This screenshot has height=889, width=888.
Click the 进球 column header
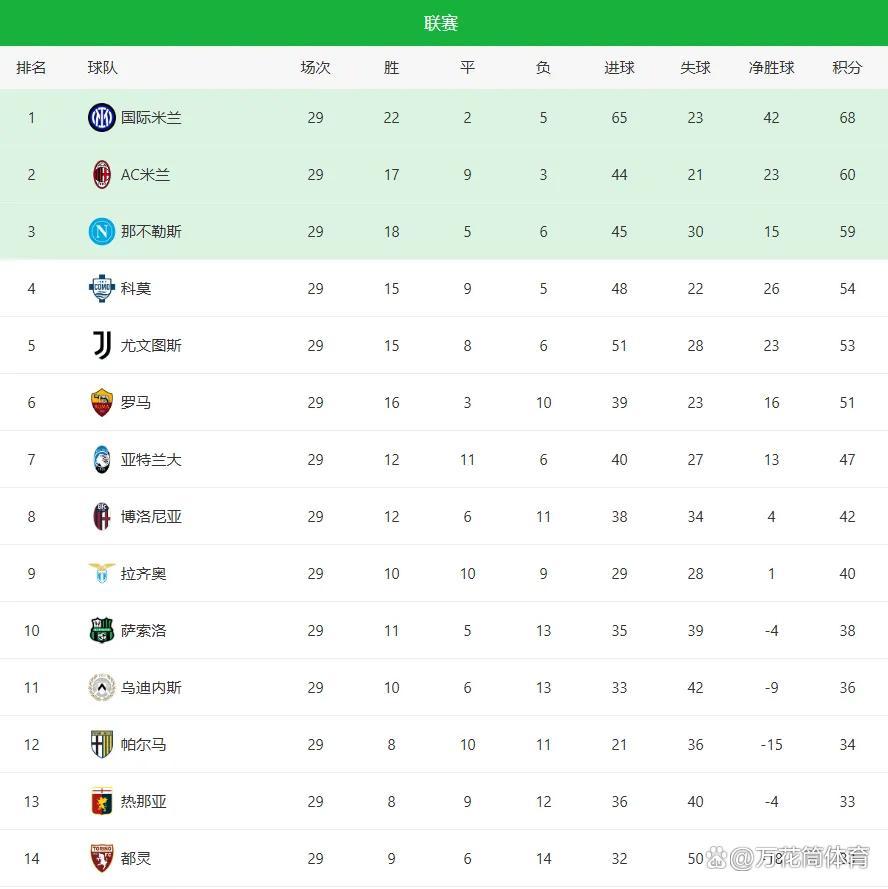pyautogui.click(x=619, y=68)
